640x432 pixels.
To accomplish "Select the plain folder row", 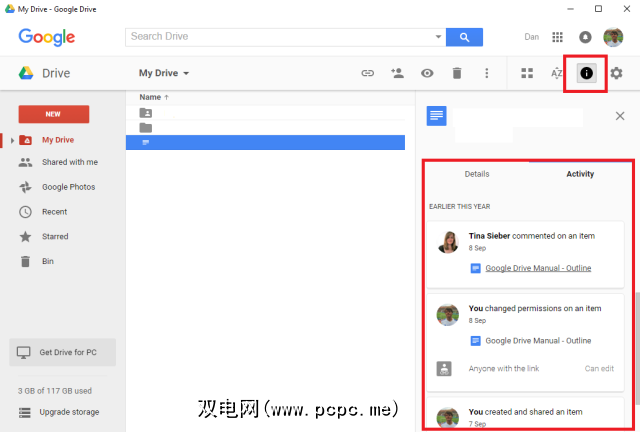I will click(x=265, y=128).
